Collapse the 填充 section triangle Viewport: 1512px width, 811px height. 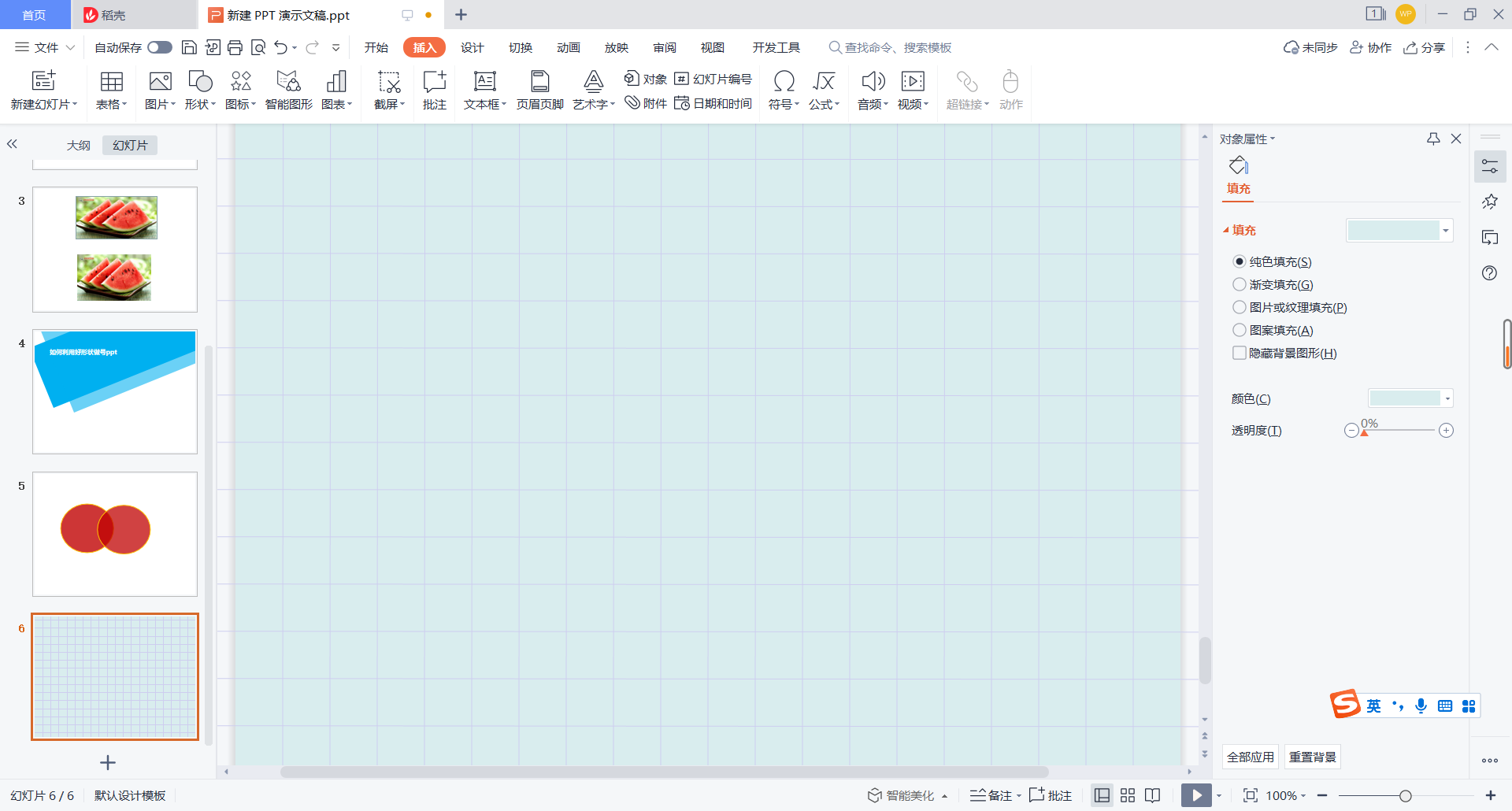1226,230
